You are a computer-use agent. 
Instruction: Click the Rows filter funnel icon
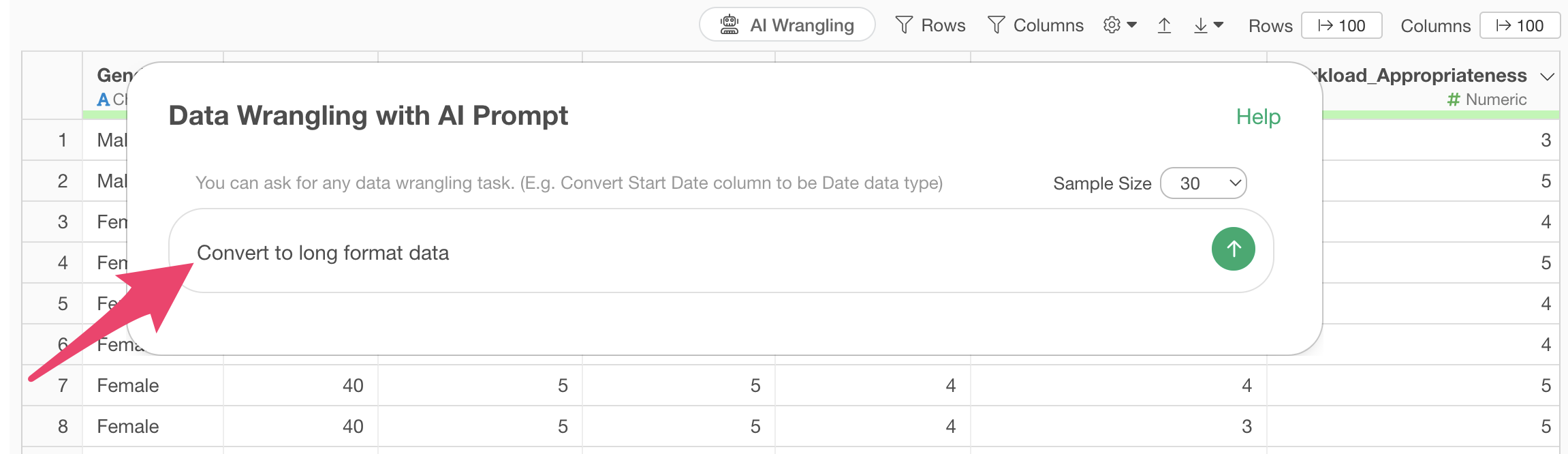click(904, 25)
